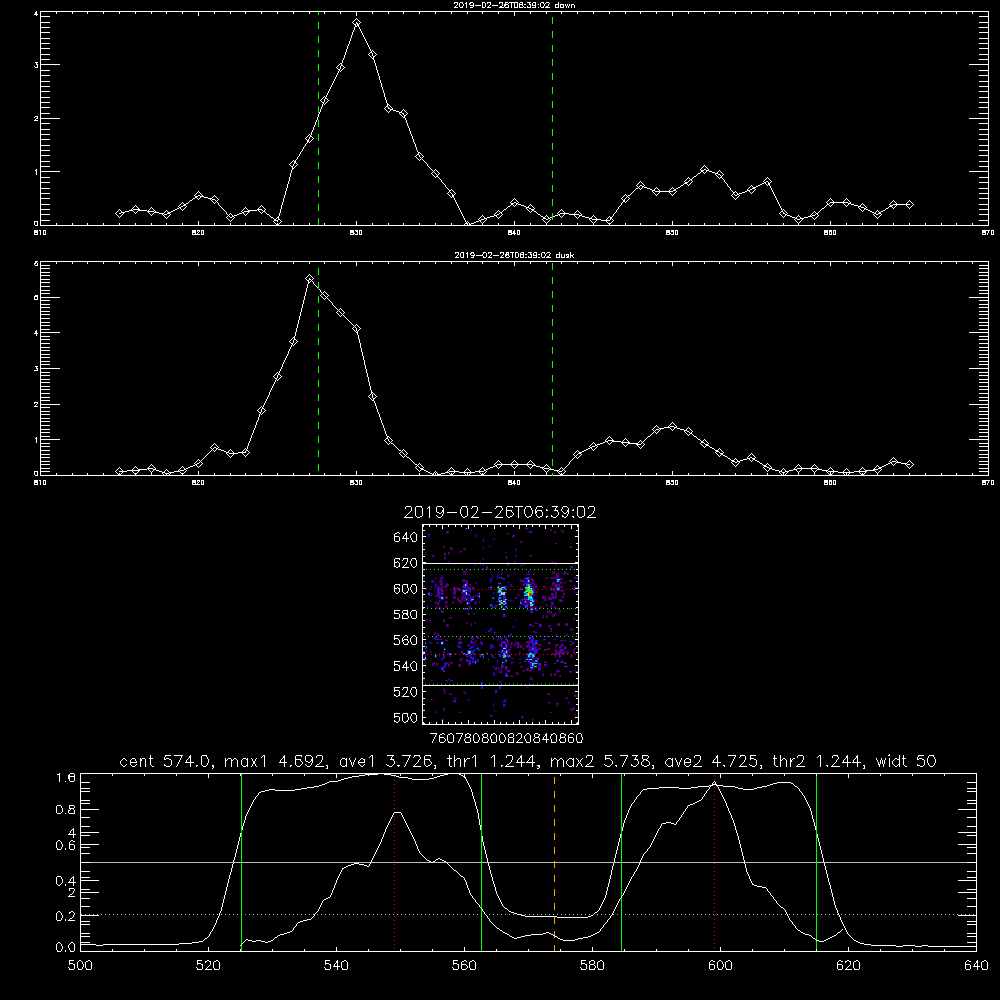Click the 560 label on spectral image y-axis

point(405,640)
